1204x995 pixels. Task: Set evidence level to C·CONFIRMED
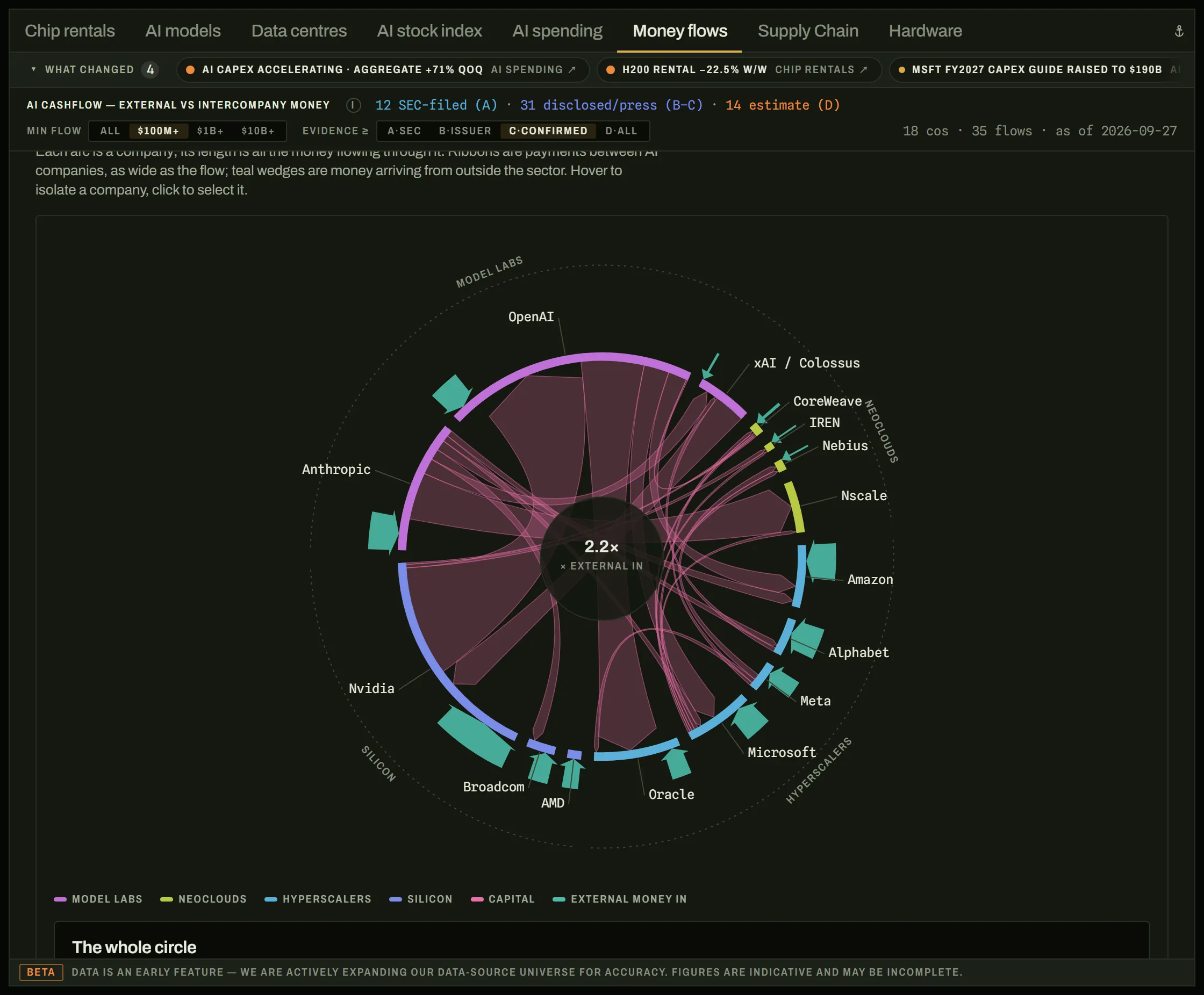coord(548,131)
